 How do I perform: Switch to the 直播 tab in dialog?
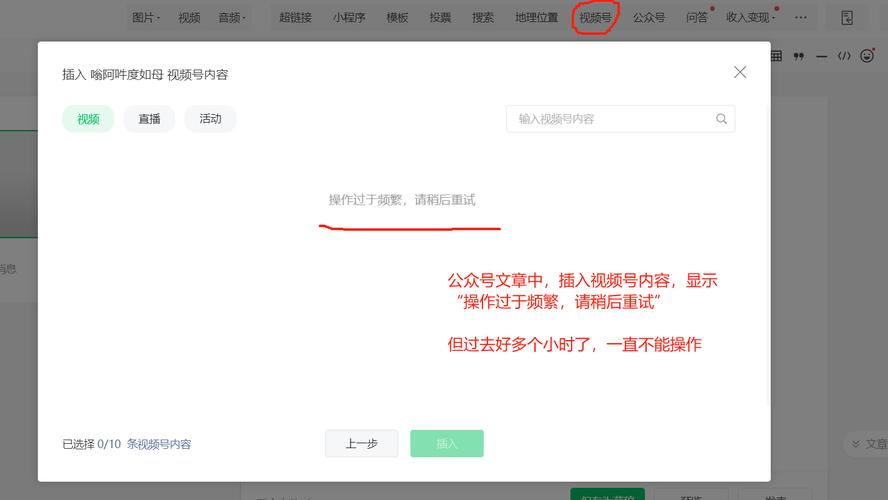[150, 119]
